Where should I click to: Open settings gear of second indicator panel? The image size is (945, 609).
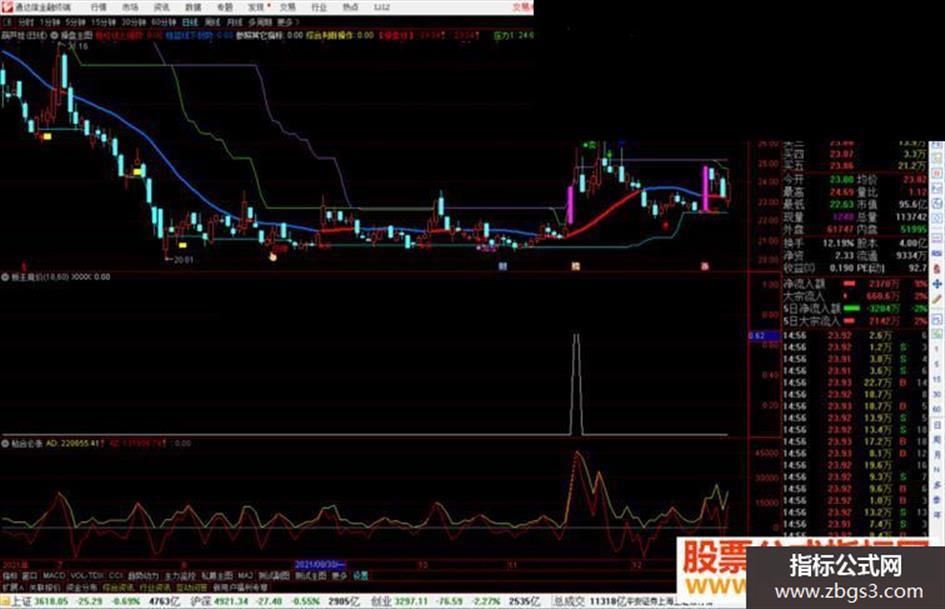point(5,277)
